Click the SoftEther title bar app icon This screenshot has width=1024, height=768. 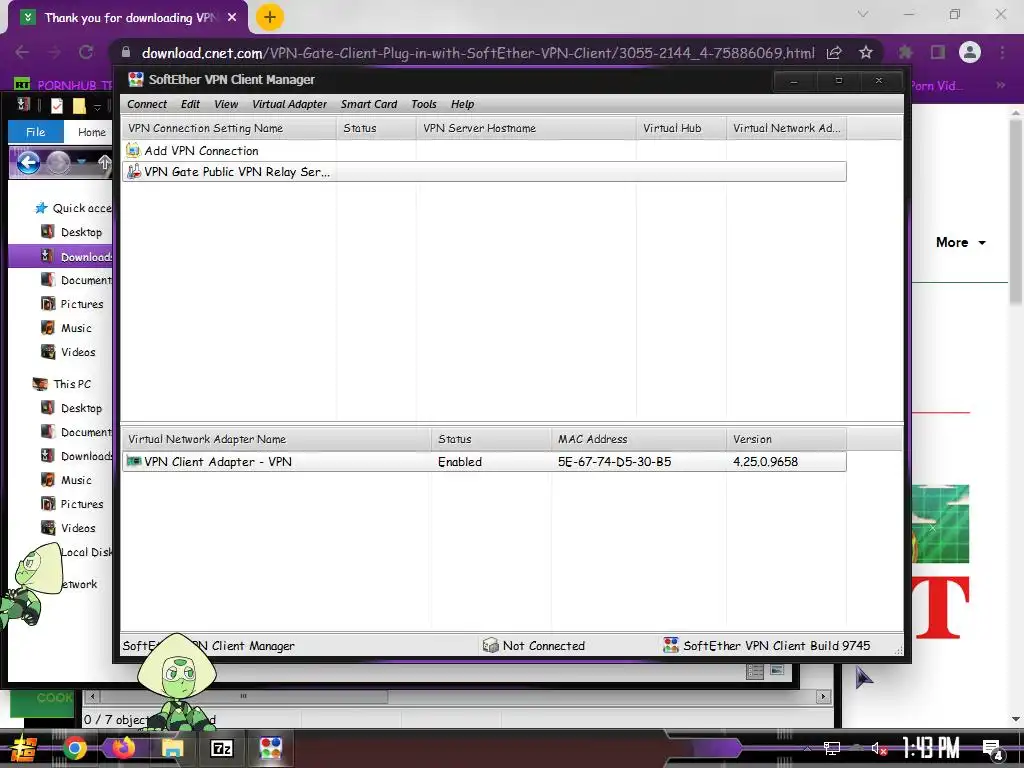tap(136, 80)
